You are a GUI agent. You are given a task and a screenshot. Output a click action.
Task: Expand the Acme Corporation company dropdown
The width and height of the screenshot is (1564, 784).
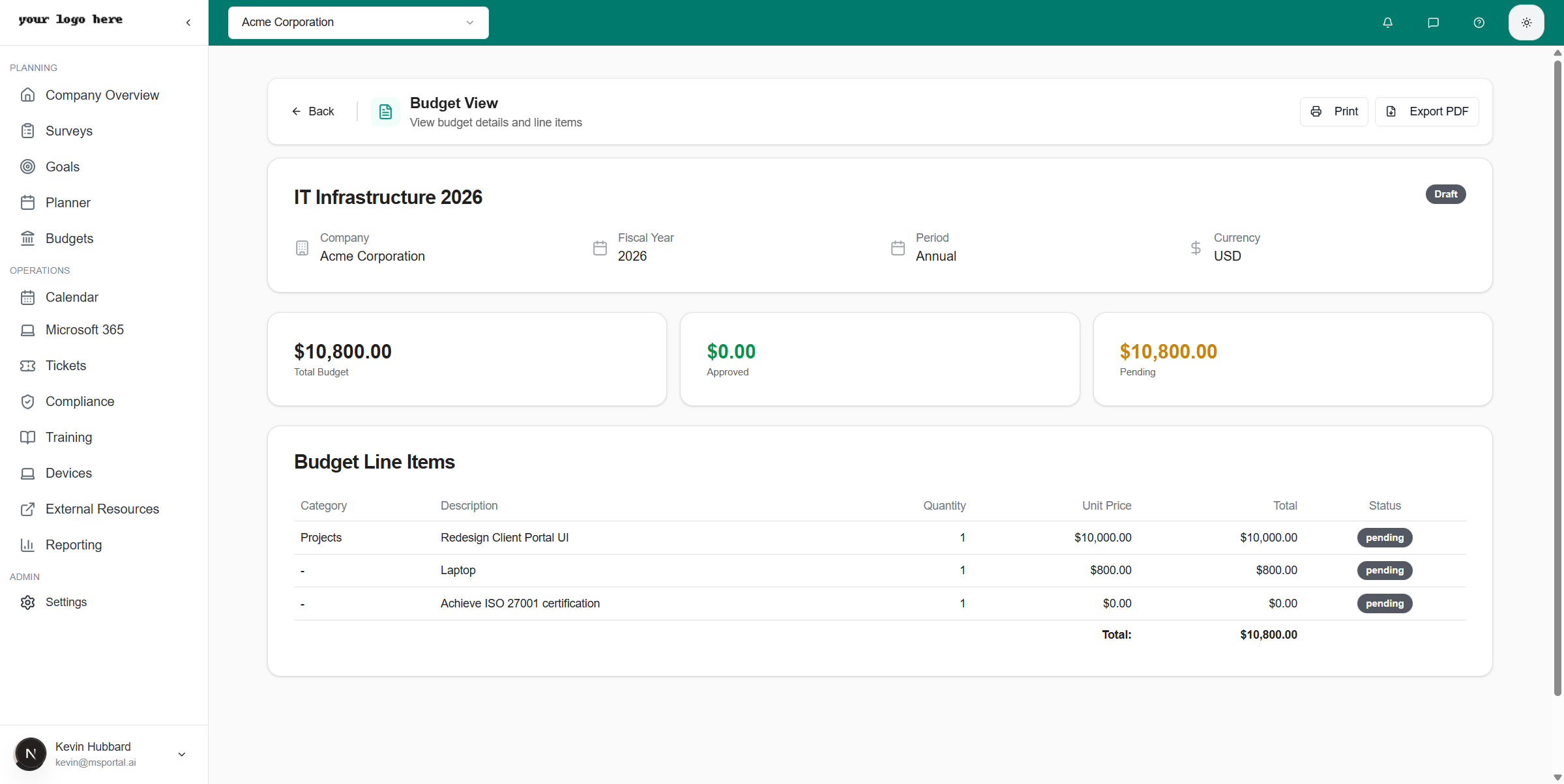[x=358, y=23]
